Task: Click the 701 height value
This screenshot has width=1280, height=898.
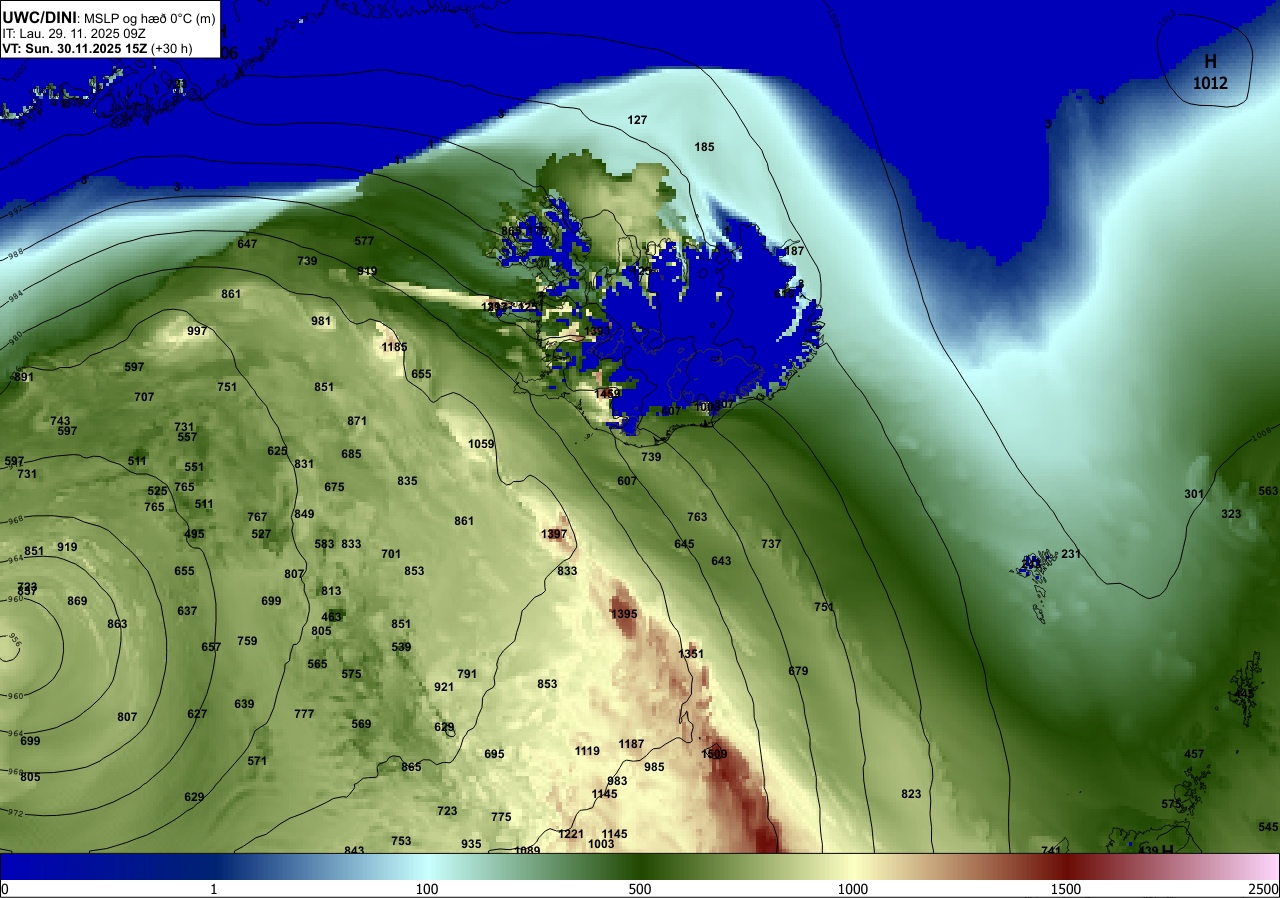Action: [391, 554]
